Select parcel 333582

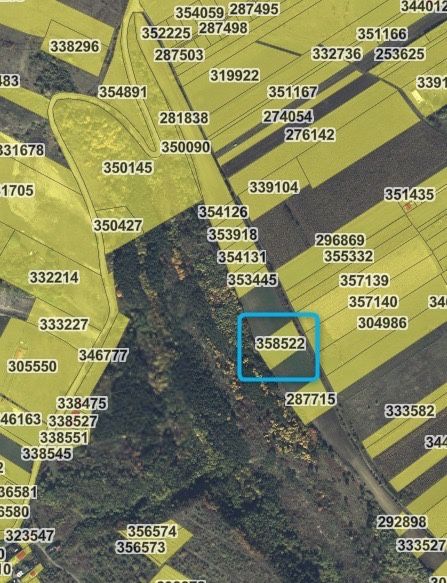410,411
